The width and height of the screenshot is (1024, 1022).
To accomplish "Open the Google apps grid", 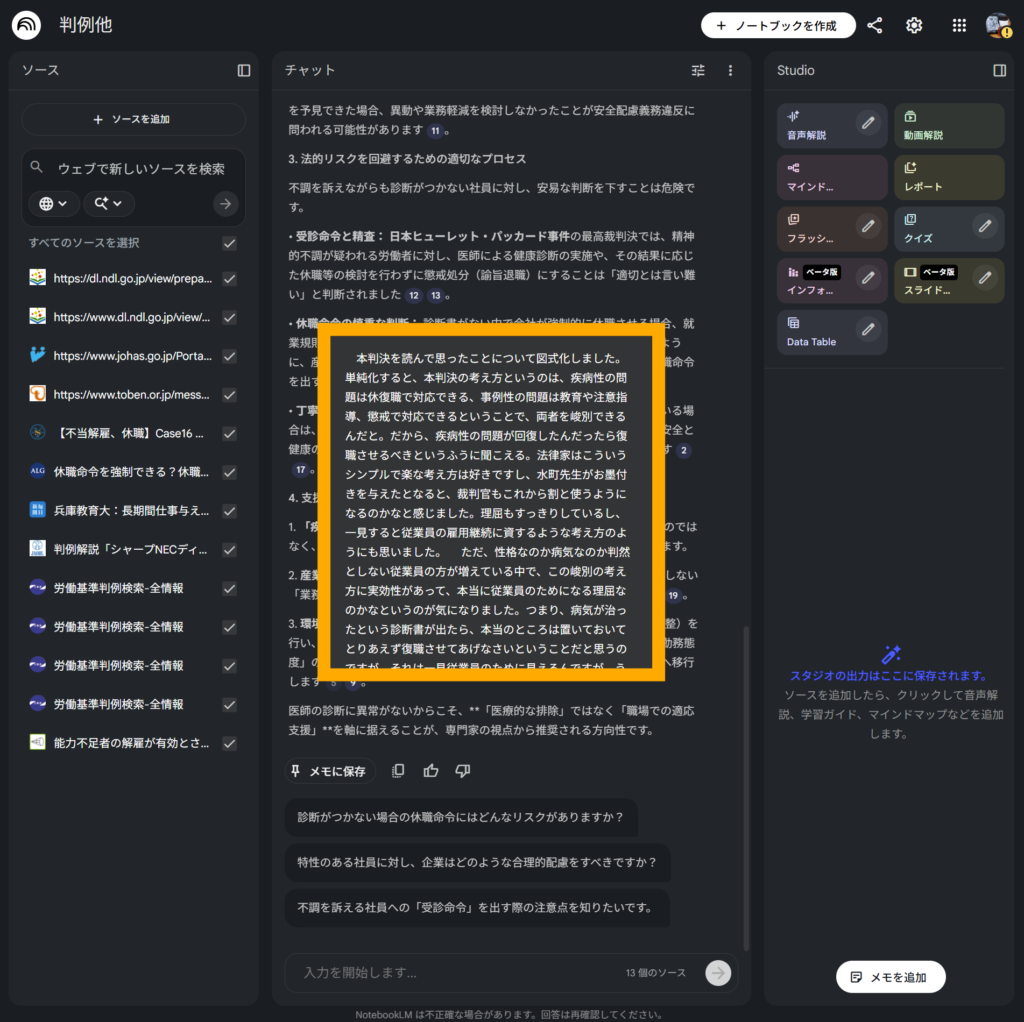I will tap(959, 26).
